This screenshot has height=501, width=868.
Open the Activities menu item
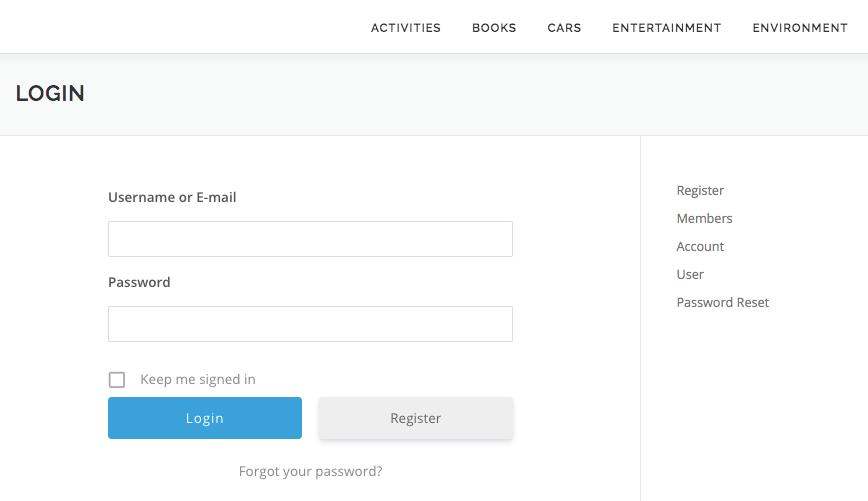point(406,28)
